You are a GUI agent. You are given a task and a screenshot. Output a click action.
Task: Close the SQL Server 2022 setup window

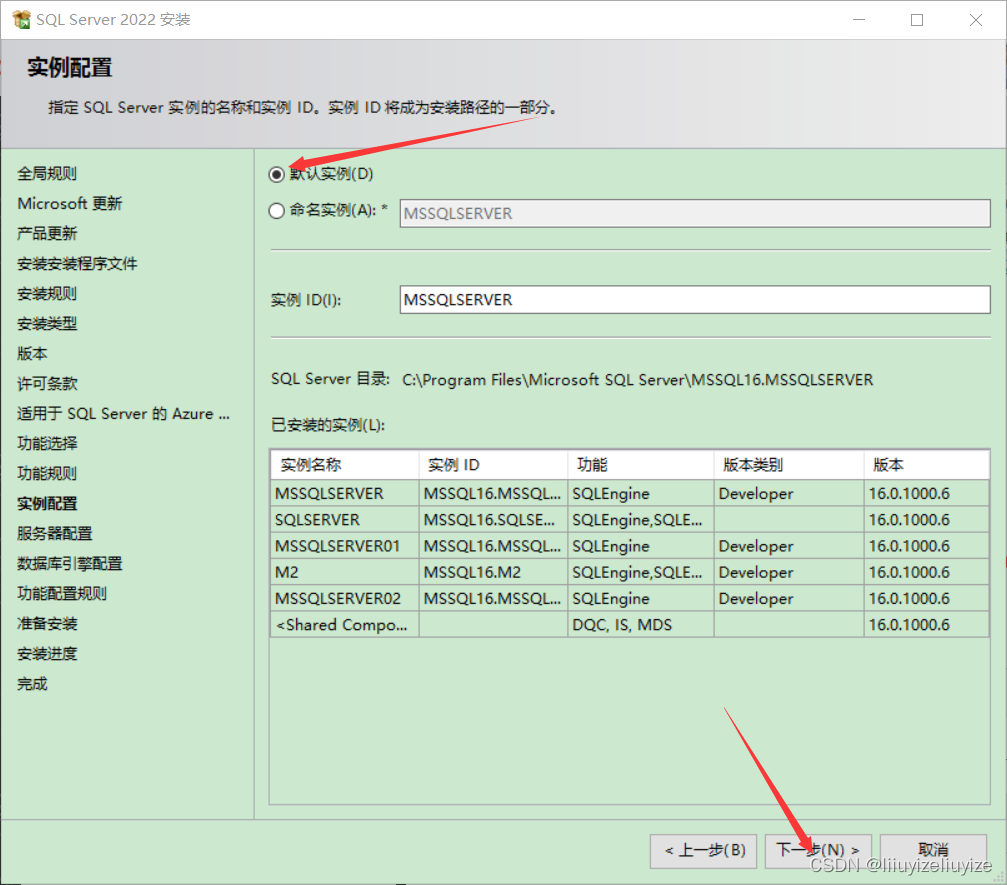point(976,20)
